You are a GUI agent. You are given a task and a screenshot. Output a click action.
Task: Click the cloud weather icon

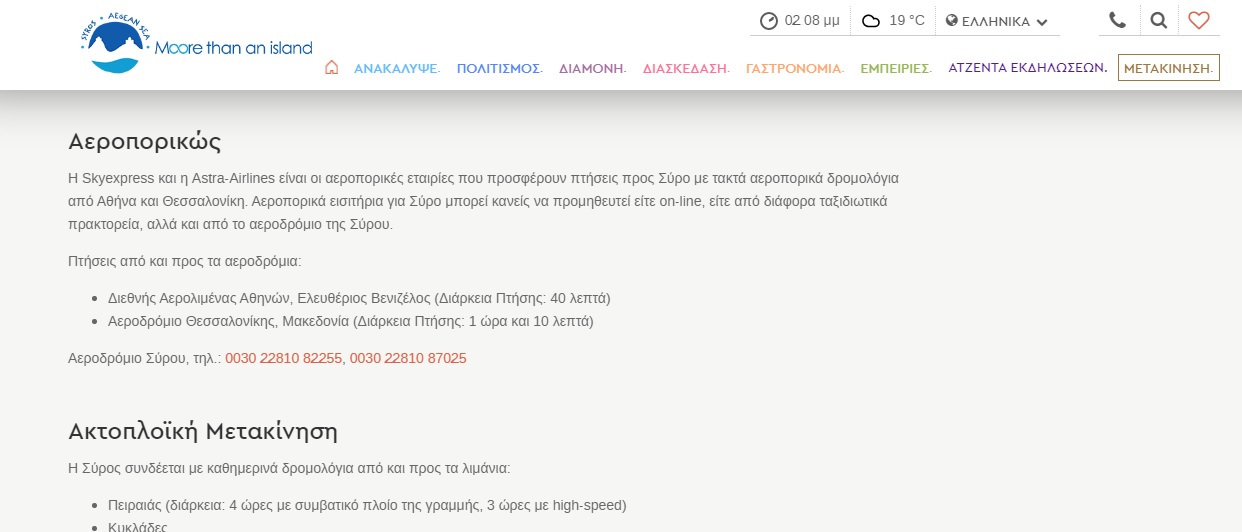[x=871, y=21]
